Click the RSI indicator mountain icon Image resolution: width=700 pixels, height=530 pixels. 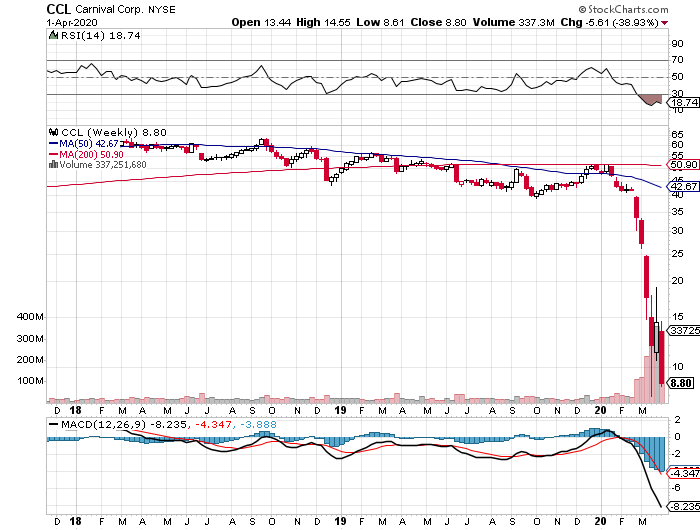[53, 35]
